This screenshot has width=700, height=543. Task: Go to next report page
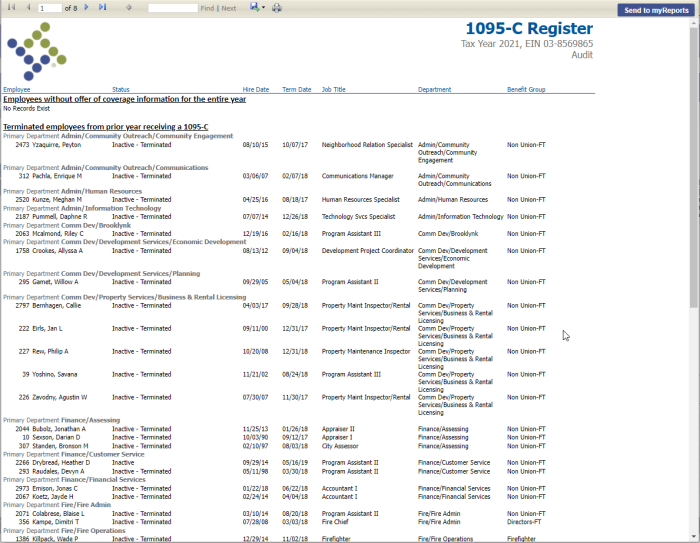87,8
